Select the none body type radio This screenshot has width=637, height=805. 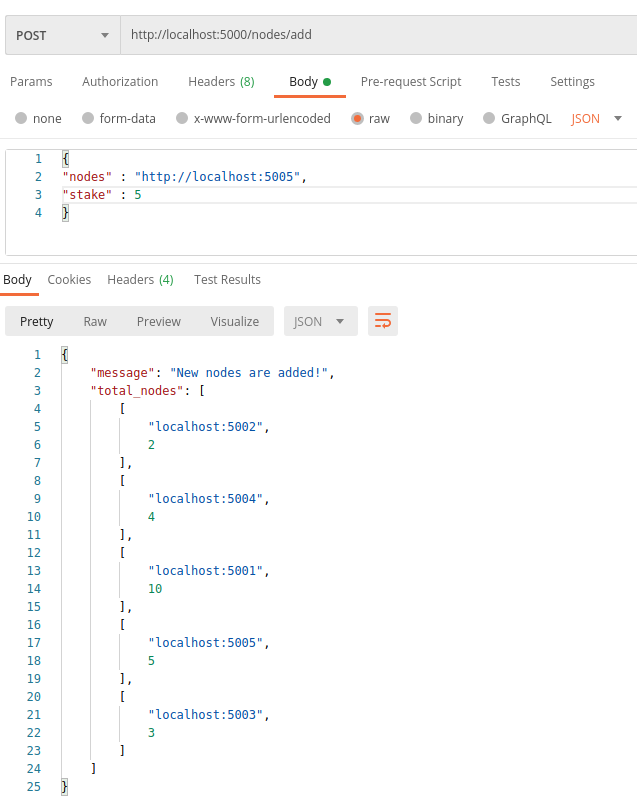coord(21,119)
